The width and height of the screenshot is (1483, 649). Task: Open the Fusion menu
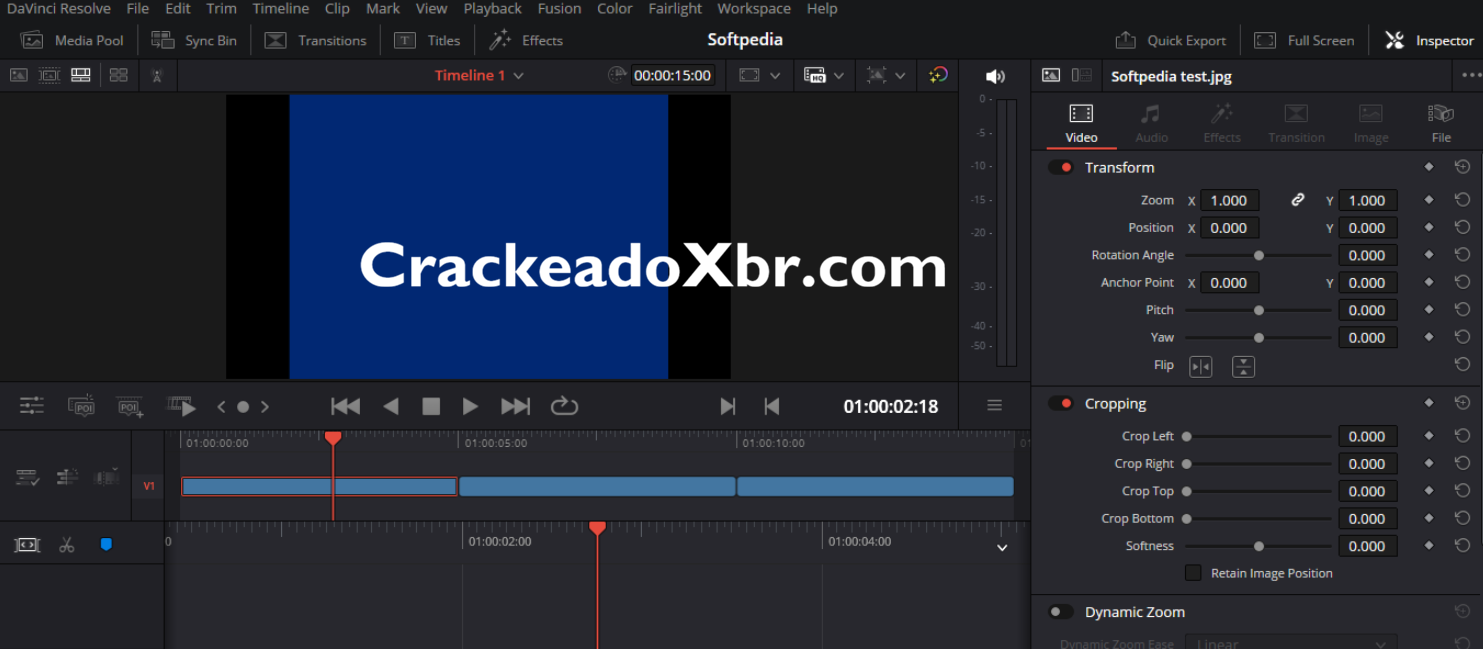tap(559, 9)
